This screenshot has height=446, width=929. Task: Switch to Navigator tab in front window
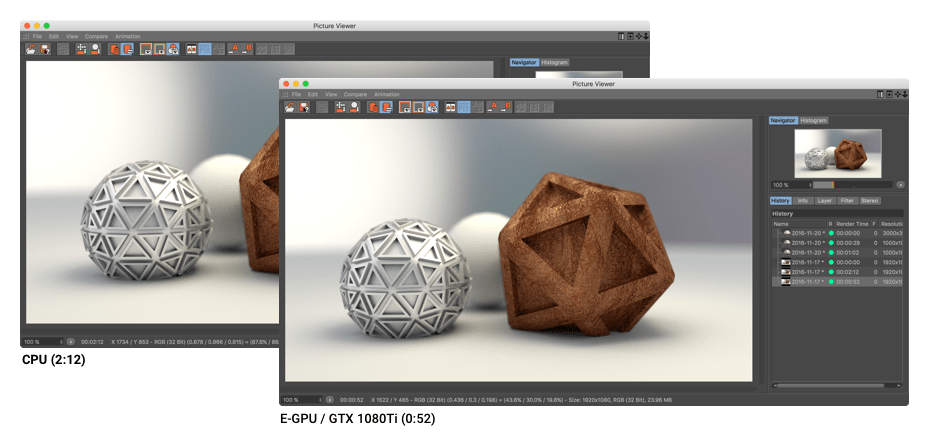point(783,120)
